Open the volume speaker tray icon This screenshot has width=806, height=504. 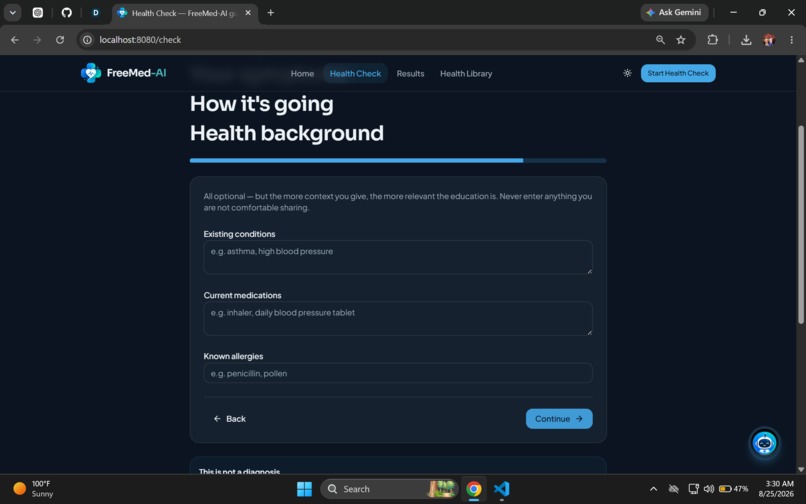coord(709,489)
